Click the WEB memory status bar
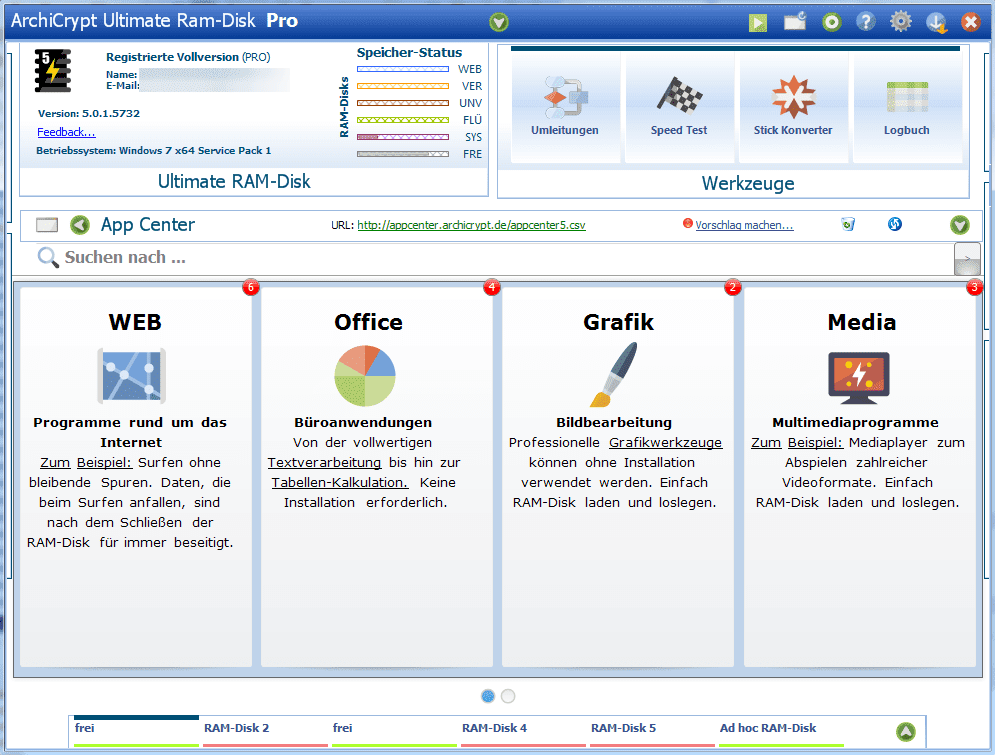The height and width of the screenshot is (755, 995). [403, 69]
